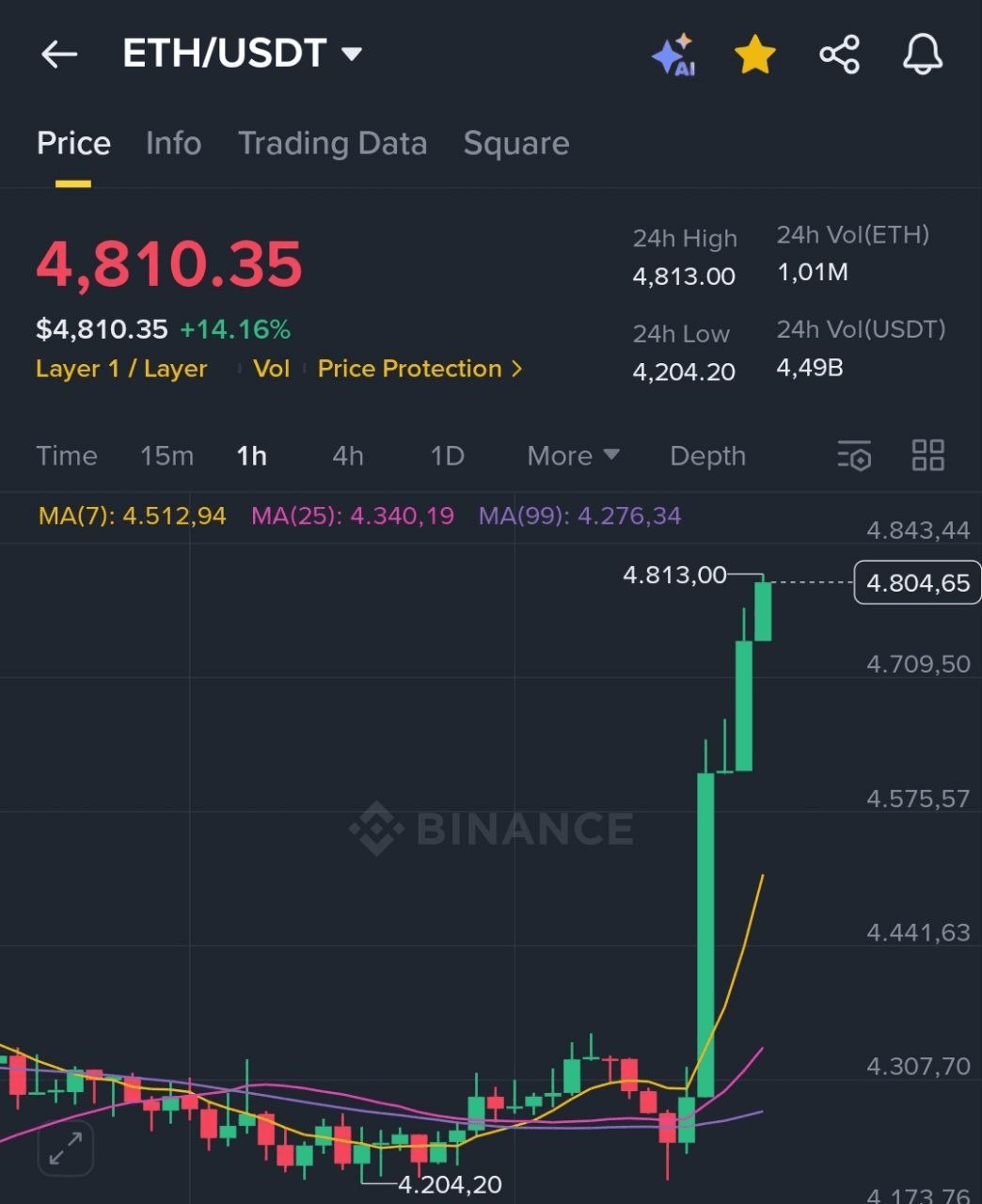Viewport: 982px width, 1204px height.
Task: Tap the 24h Vol(ETH) value 1,01M
Action: (x=813, y=273)
